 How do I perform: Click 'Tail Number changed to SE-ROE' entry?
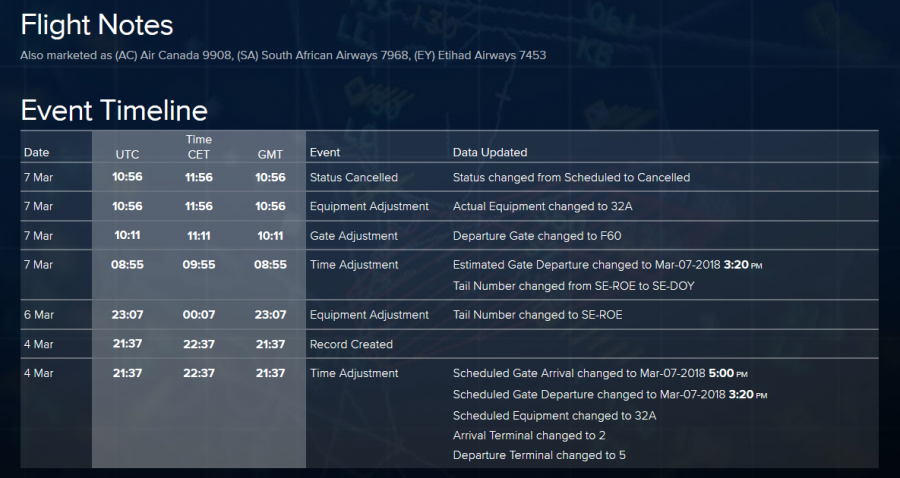[x=530, y=315]
